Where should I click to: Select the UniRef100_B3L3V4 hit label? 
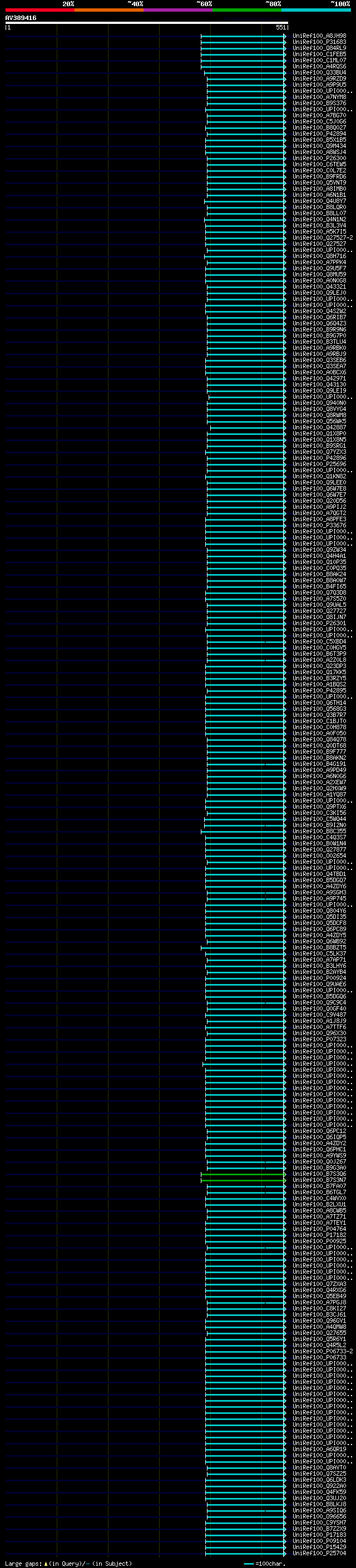click(x=319, y=225)
